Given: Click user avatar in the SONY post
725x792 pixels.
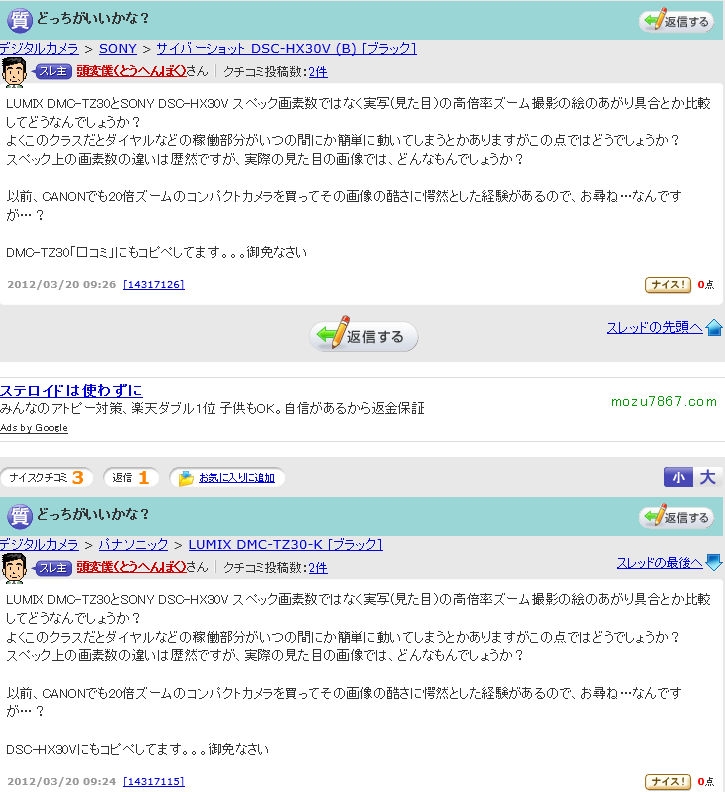Looking at the screenshot, I should click(x=14, y=72).
